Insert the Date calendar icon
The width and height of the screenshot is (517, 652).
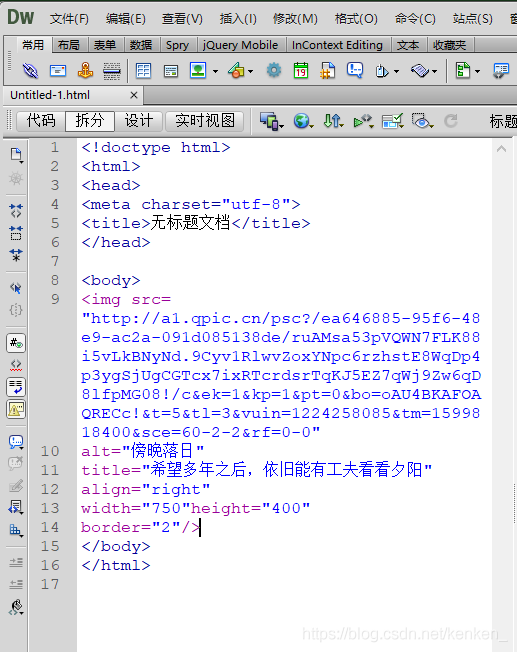click(x=301, y=71)
